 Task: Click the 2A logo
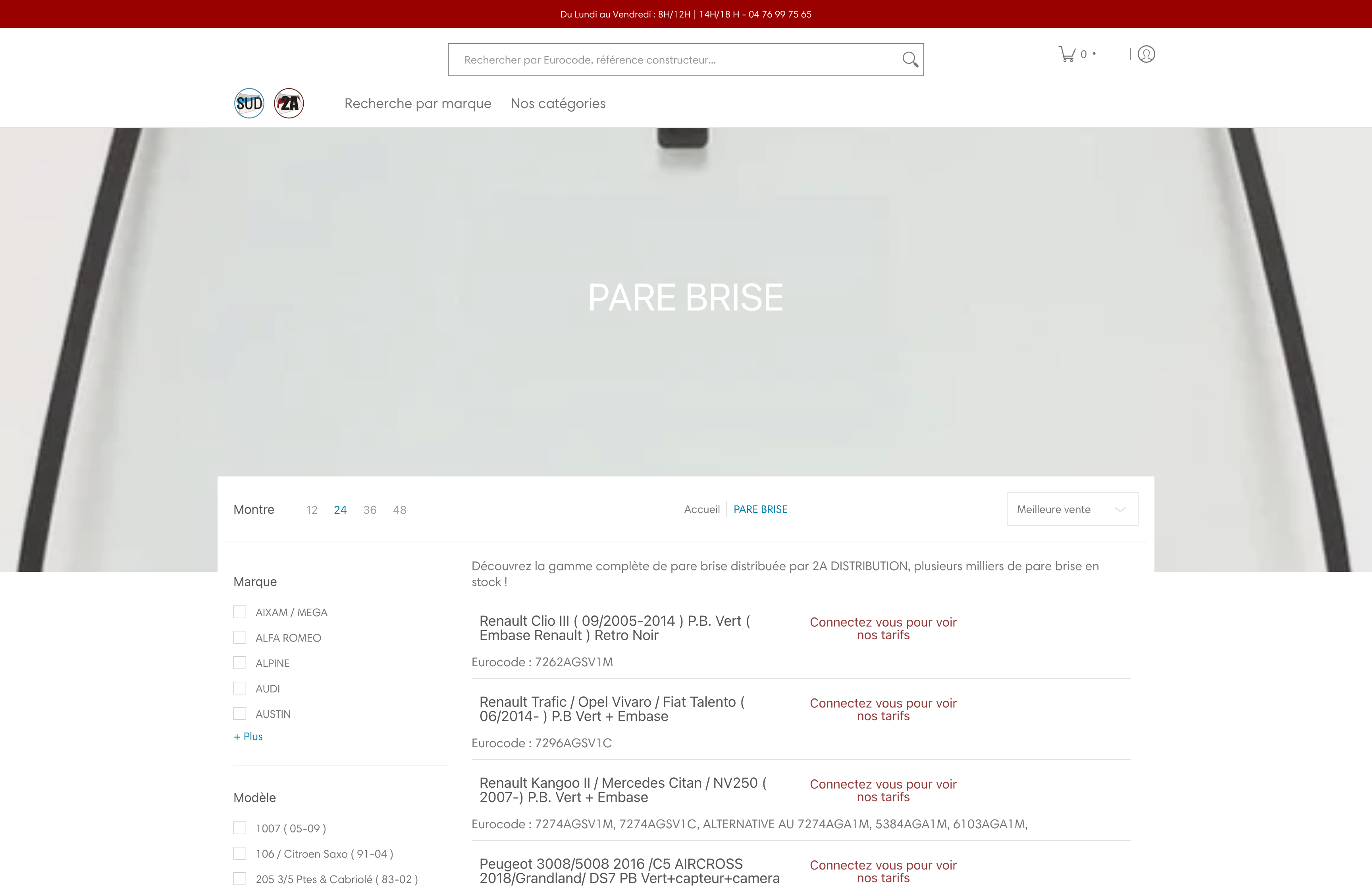pos(289,103)
